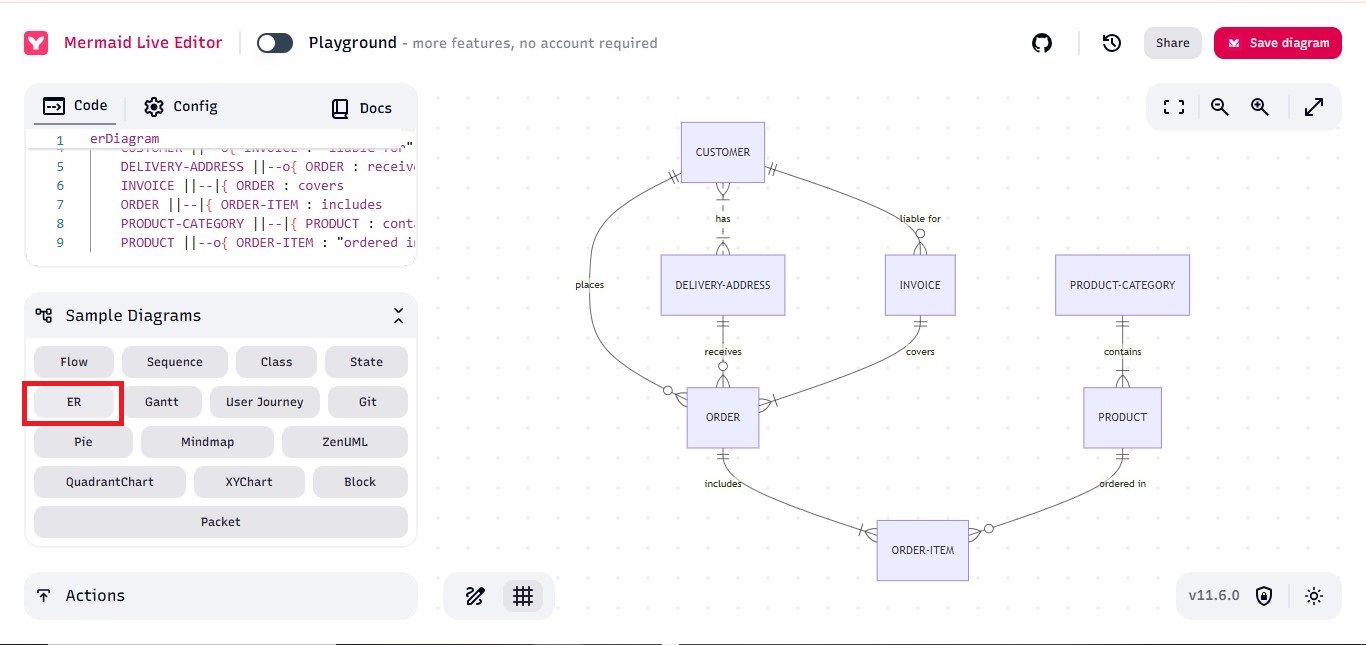Viewport: 1366px width, 645px height.
Task: Load the Block sample diagram
Action: coord(360,482)
